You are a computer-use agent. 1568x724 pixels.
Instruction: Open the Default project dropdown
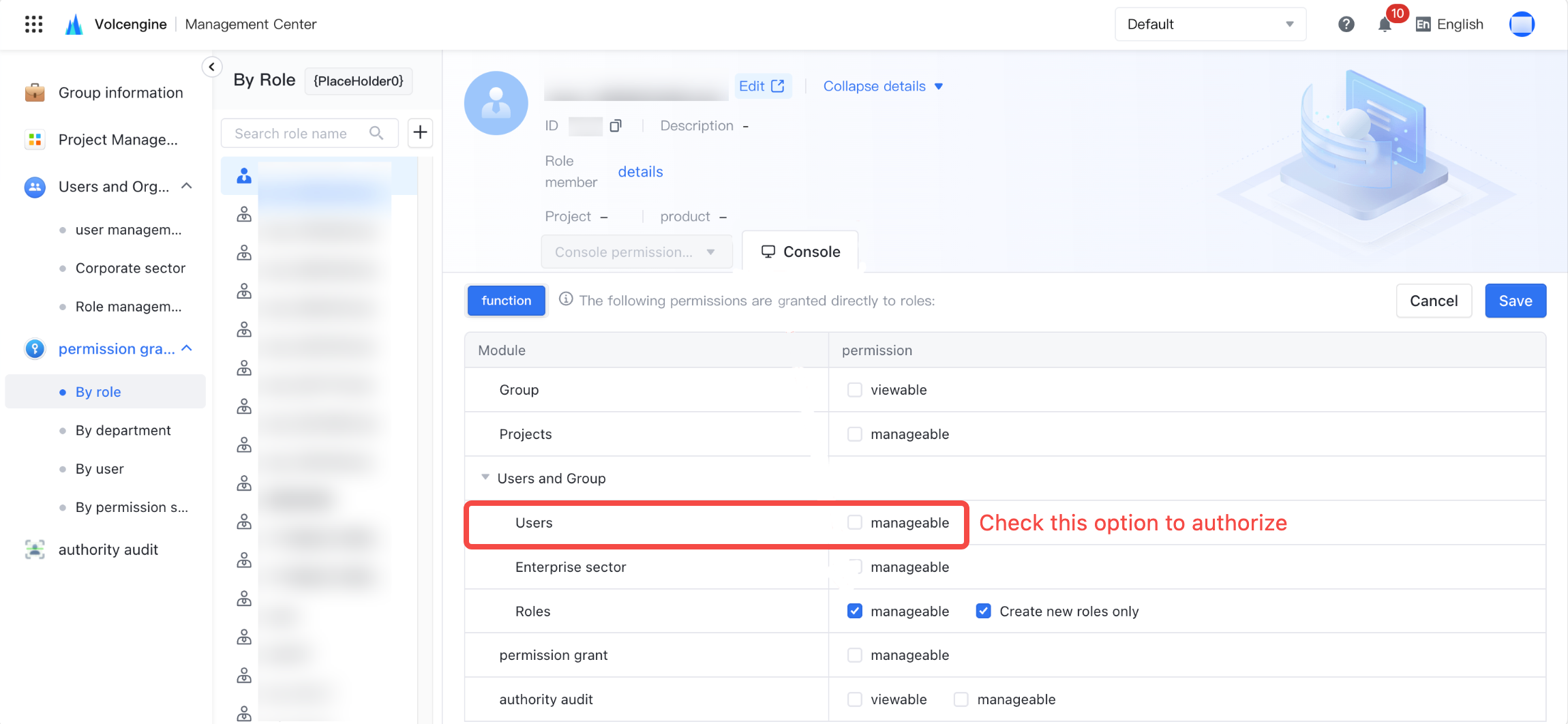coord(1211,25)
